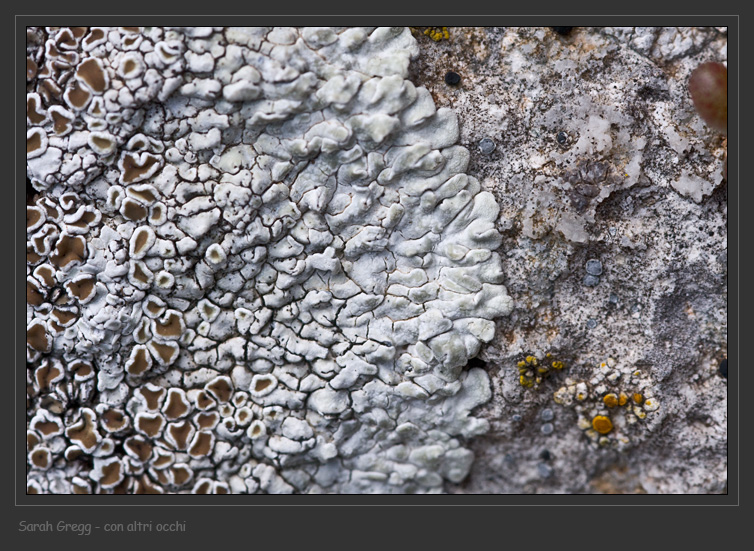Click the pale cluster around the orange lichen disc
This screenshot has height=551, width=754.
pyautogui.click(x=610, y=400)
